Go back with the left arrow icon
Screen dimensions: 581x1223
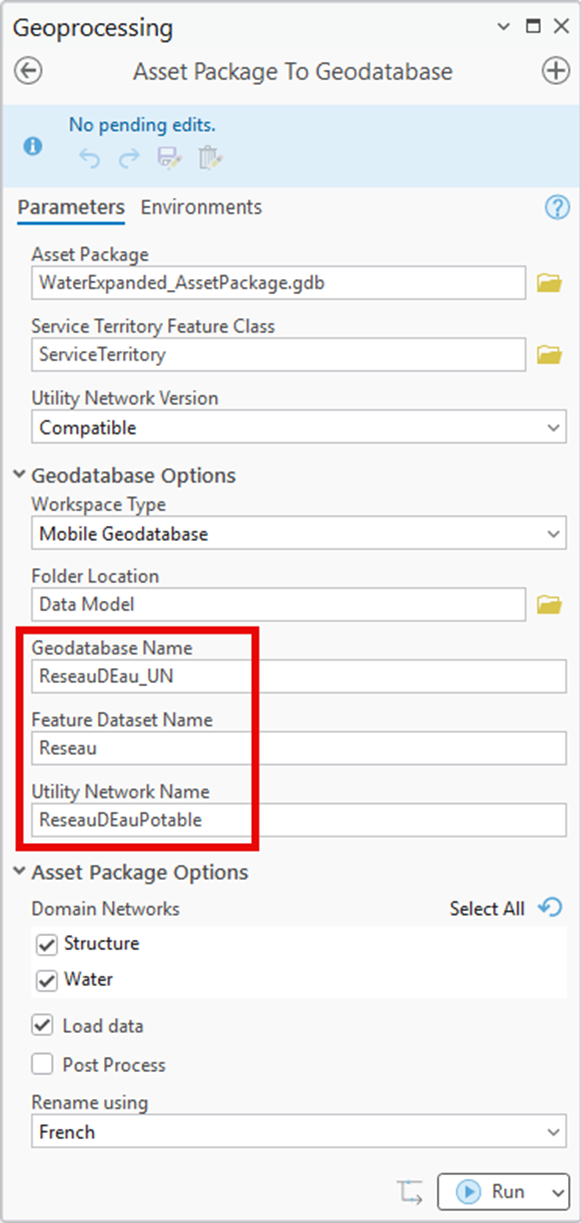29,72
